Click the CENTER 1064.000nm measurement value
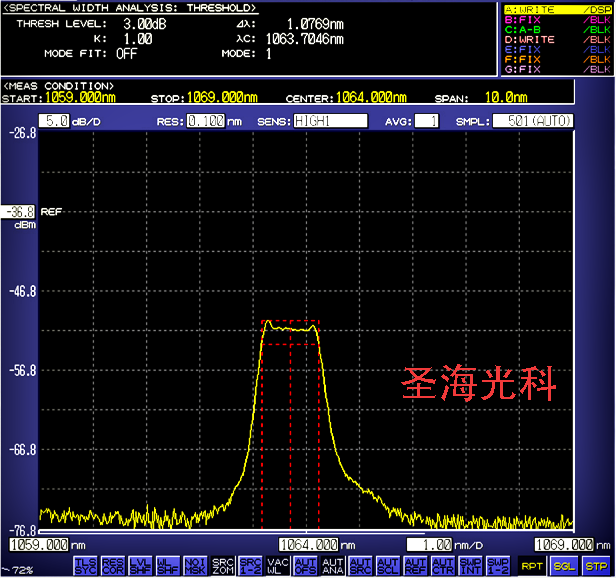Viewport: 616px width, 578px height. click(371, 97)
